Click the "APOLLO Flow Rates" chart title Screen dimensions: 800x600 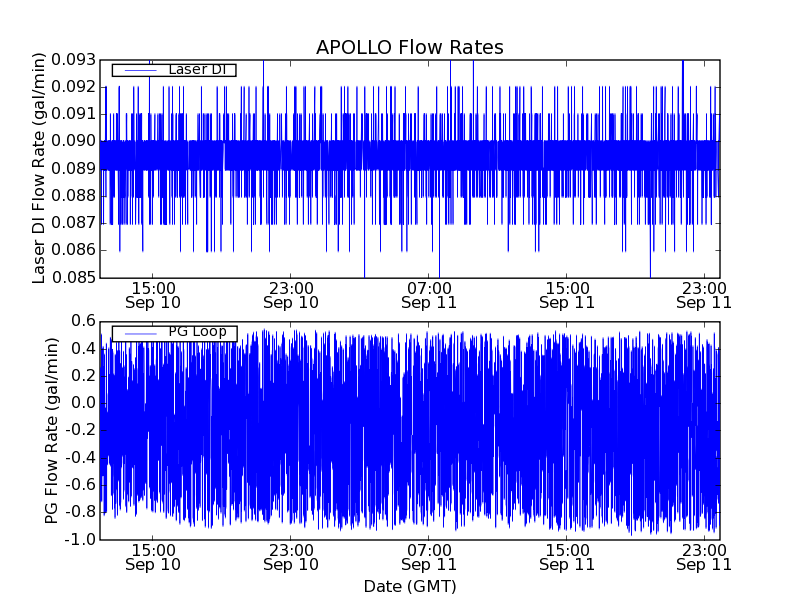[x=409, y=48]
